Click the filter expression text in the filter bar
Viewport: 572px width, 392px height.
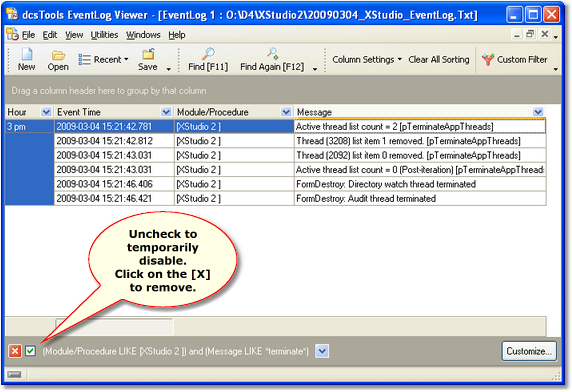(175, 351)
